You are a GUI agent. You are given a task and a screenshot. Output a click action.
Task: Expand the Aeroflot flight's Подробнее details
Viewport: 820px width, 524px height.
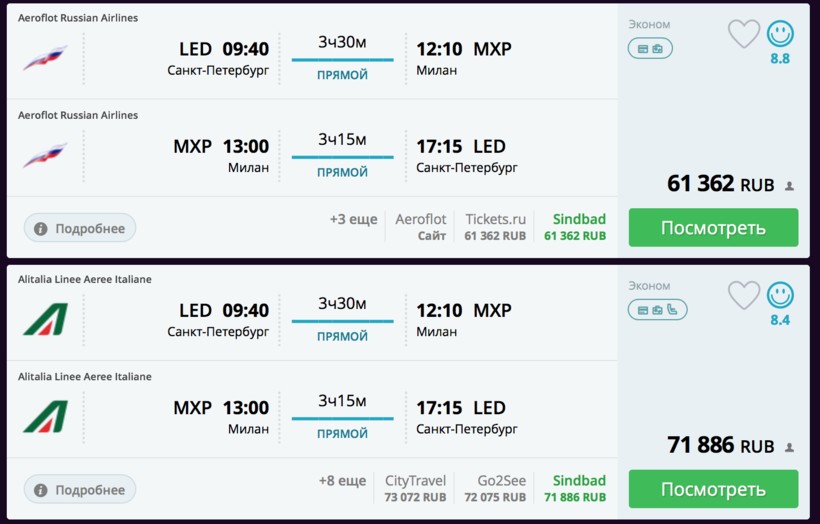80,228
